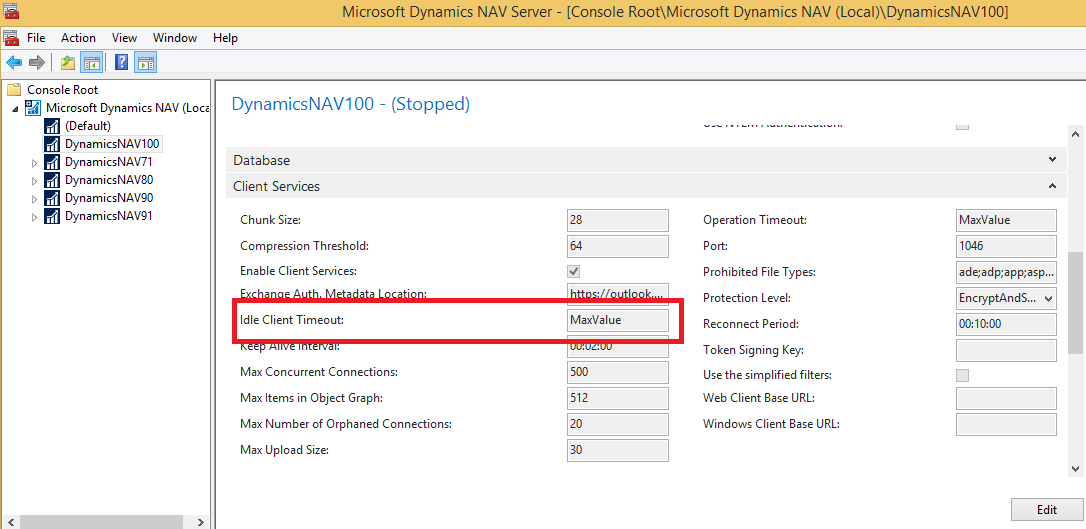Go back with the blue left arrow

(14, 62)
